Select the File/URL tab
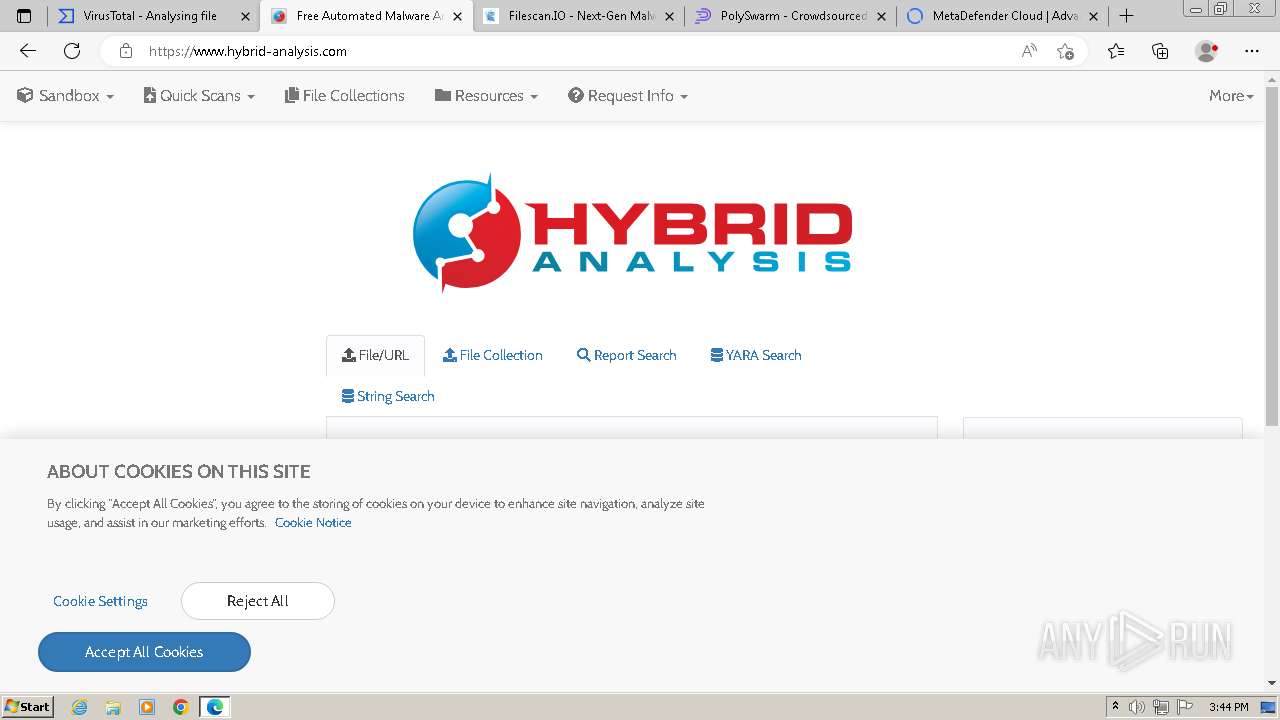1280x720 pixels. (375, 355)
